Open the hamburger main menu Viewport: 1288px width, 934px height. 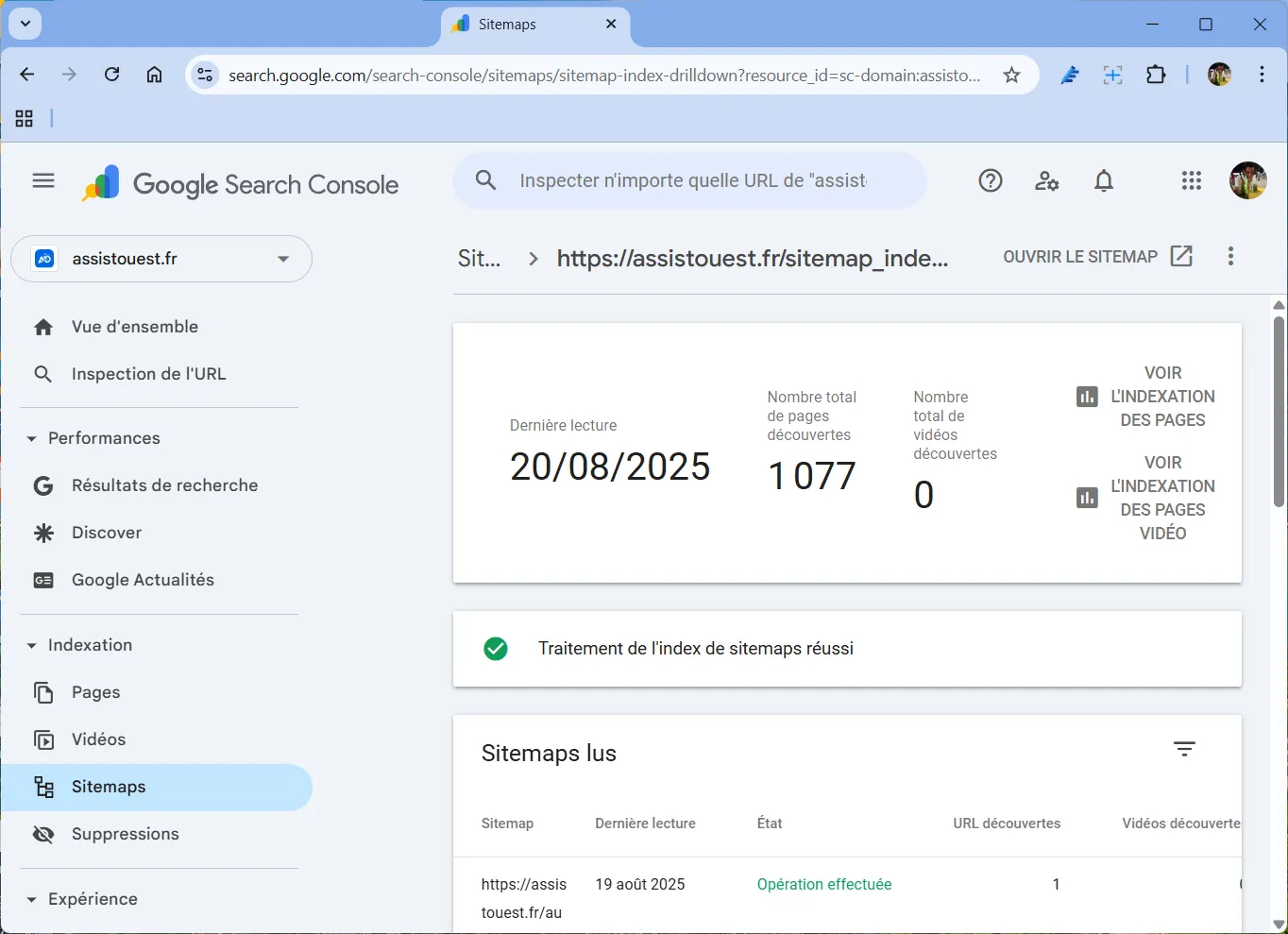pos(43,180)
